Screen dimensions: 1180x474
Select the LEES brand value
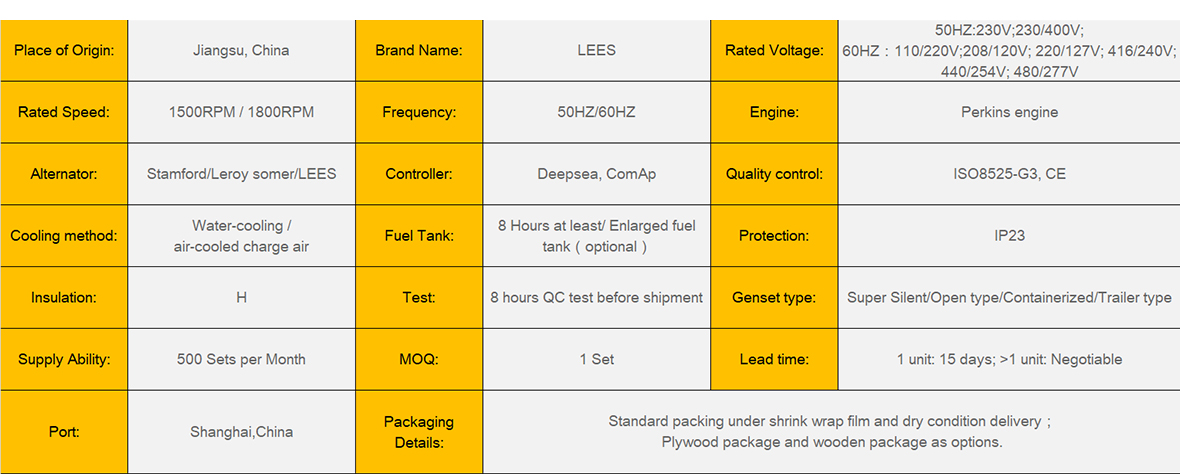pyautogui.click(x=597, y=50)
